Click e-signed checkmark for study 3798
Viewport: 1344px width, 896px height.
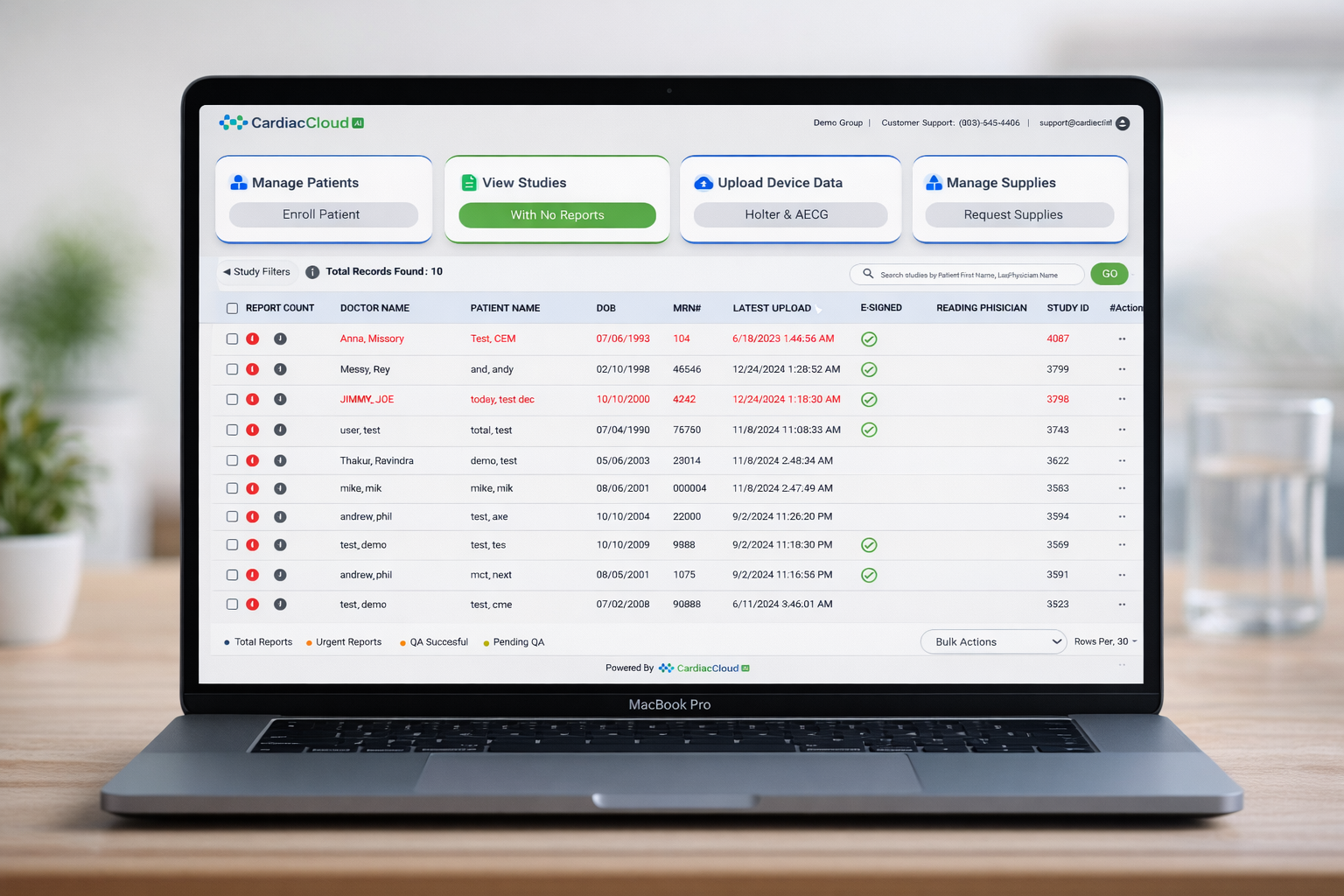(869, 400)
